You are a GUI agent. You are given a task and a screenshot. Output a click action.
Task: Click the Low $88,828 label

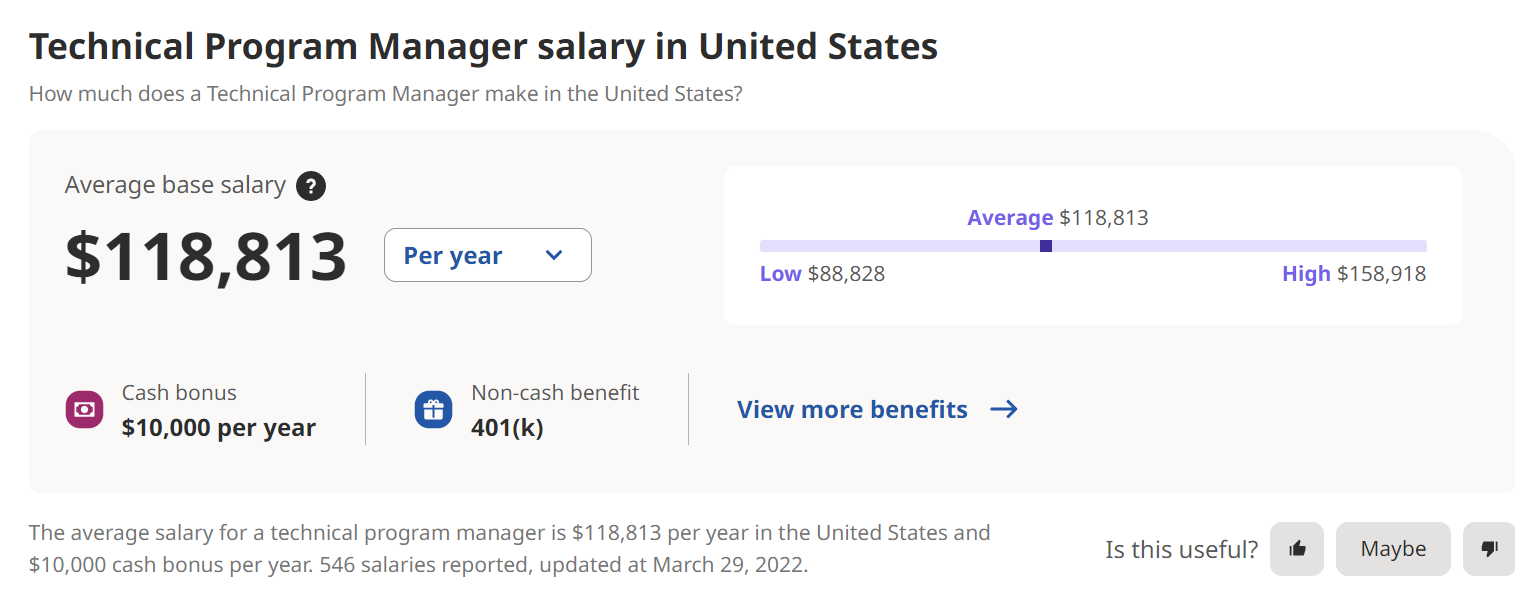click(x=822, y=274)
